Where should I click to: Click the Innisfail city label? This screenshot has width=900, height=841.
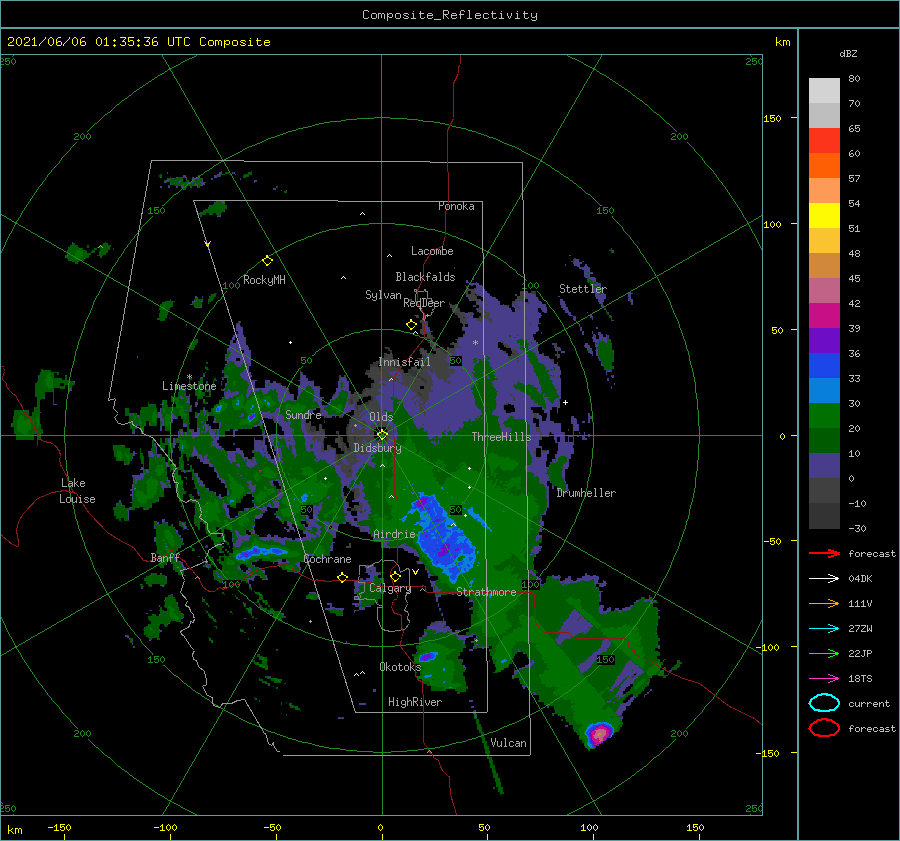click(x=404, y=362)
